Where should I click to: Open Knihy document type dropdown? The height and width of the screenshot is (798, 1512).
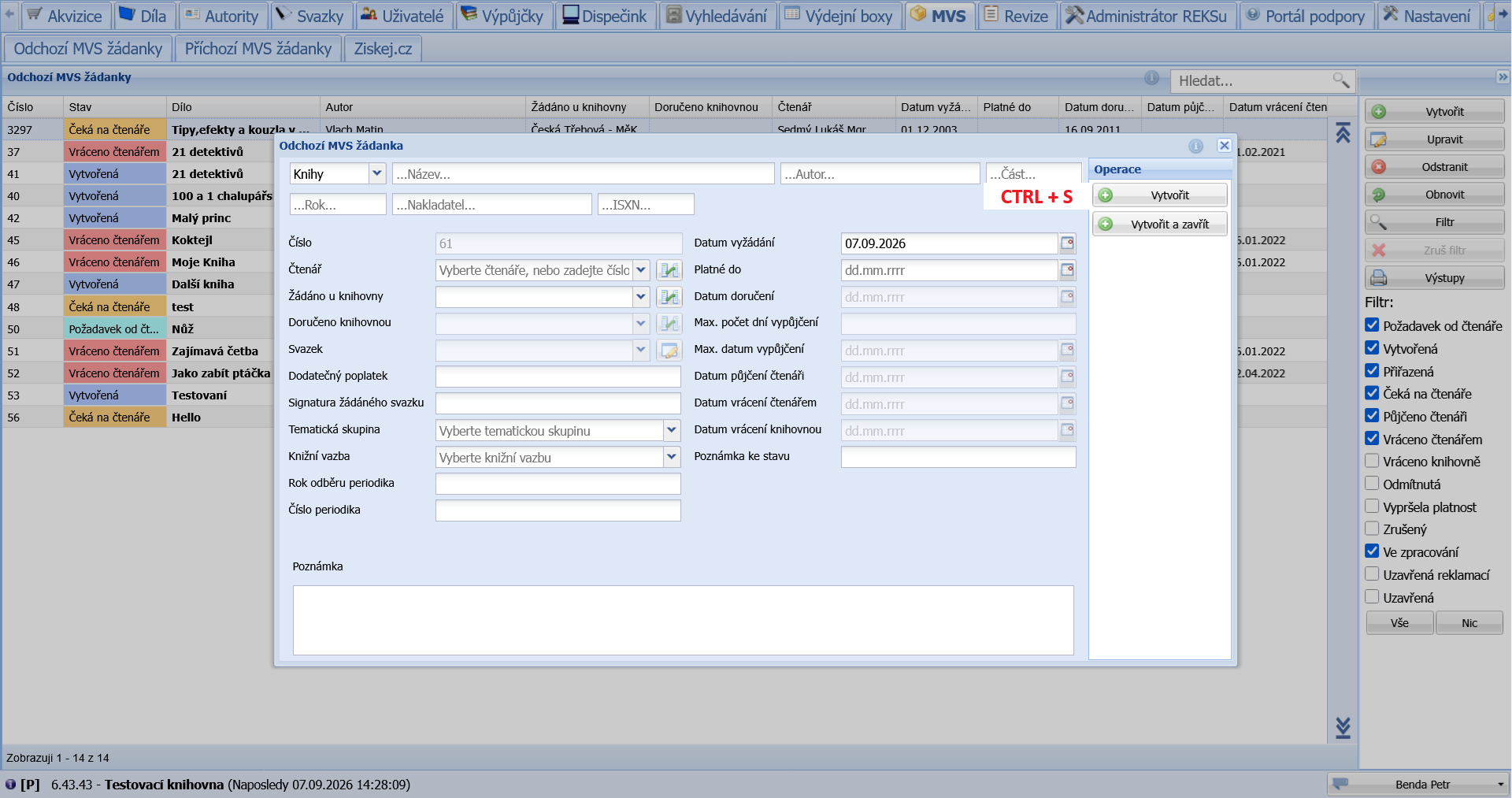[377, 173]
